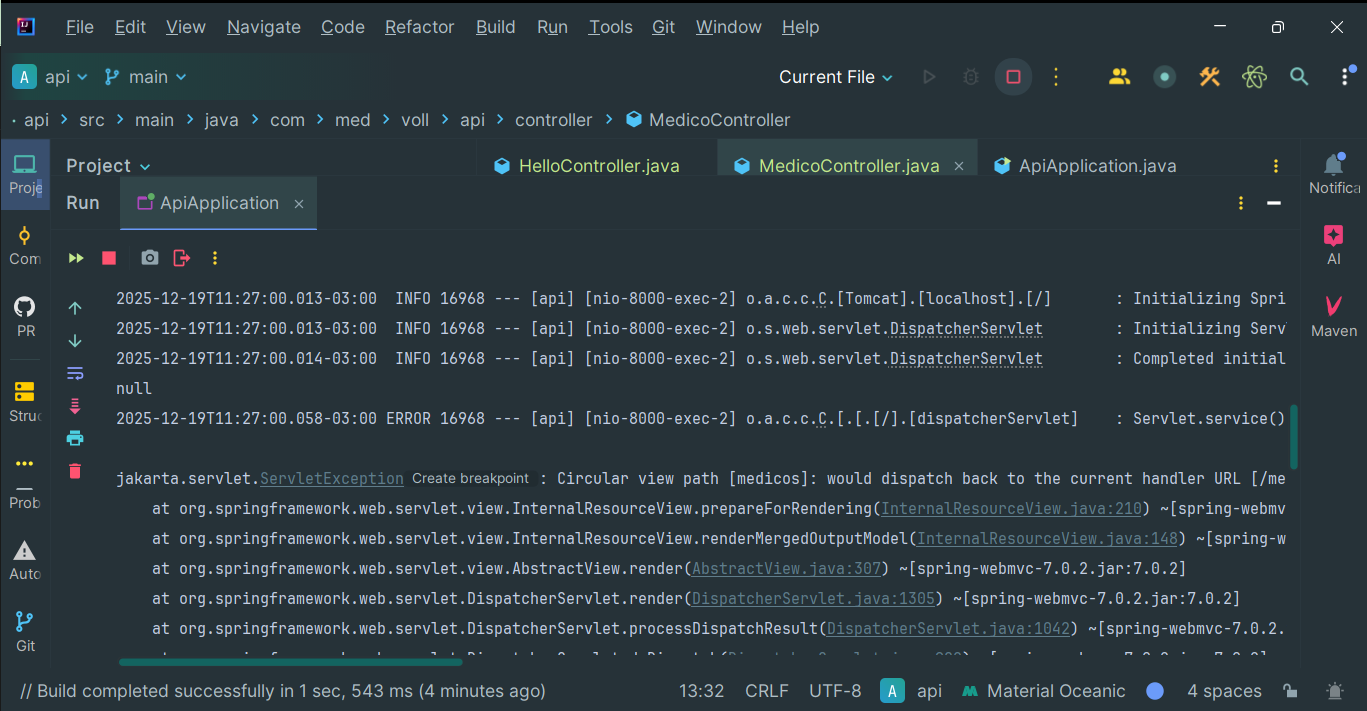
Task: Switch to the HelloController.java tab
Action: tap(598, 166)
